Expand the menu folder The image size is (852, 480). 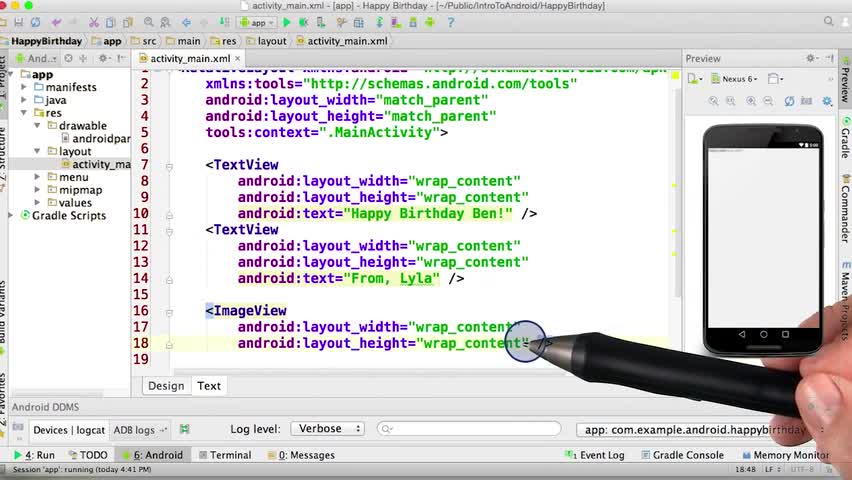(37, 177)
